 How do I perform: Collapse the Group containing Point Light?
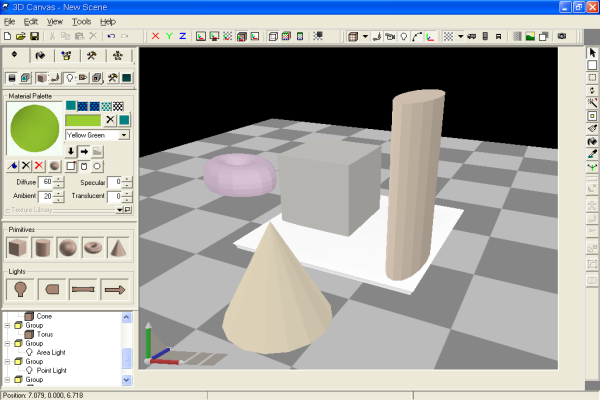(x=7, y=361)
